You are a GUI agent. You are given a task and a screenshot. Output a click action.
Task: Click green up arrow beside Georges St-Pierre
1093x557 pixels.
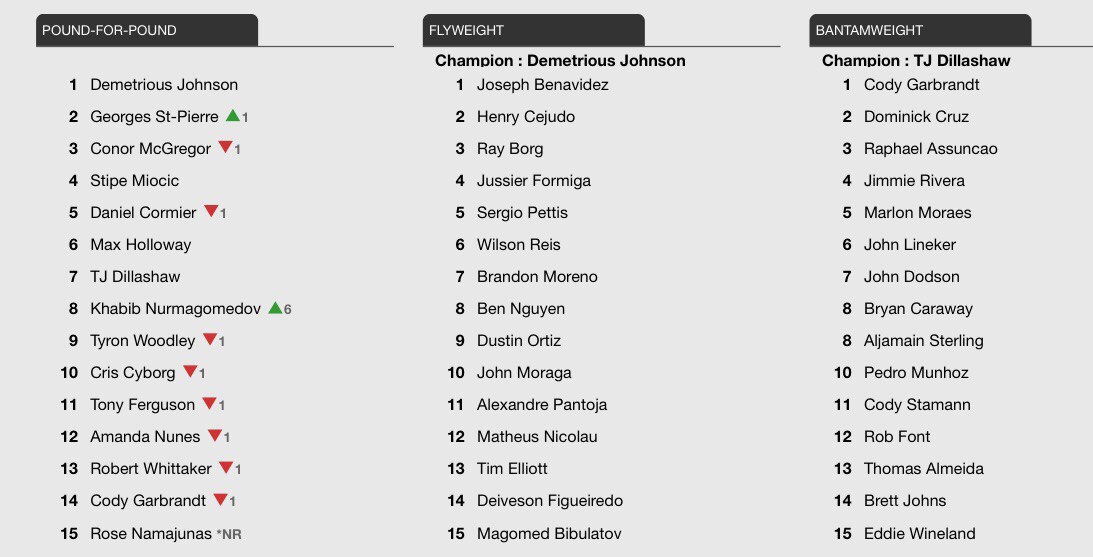pyautogui.click(x=233, y=116)
